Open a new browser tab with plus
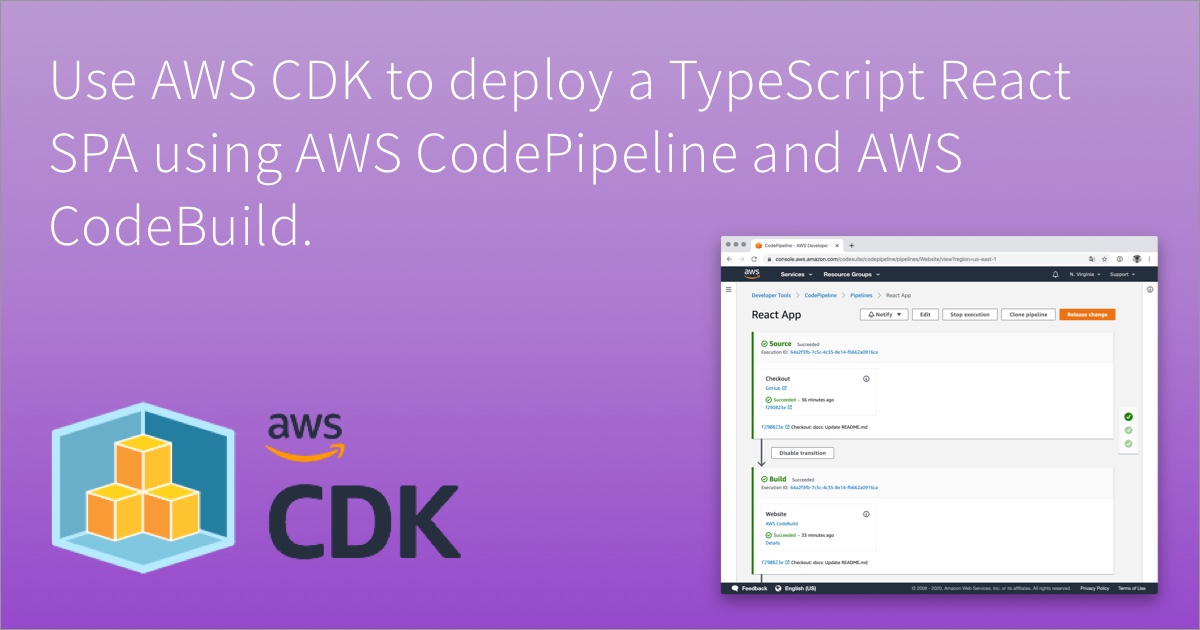 (851, 245)
